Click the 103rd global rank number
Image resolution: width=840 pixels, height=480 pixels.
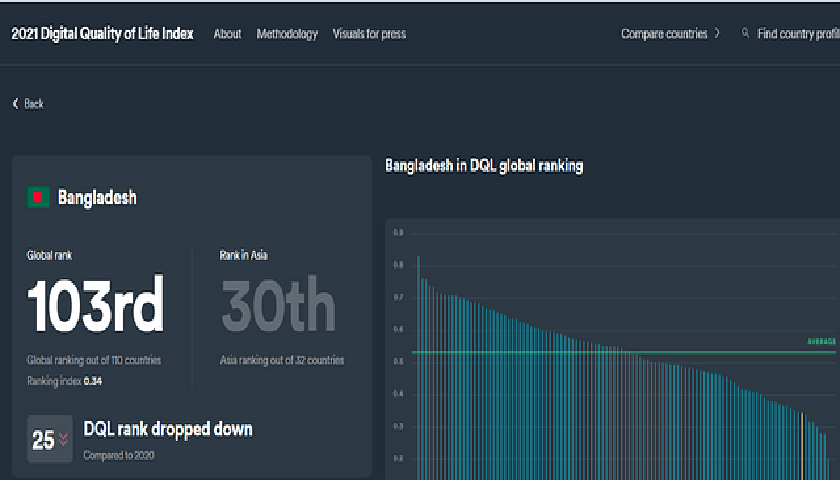[x=95, y=305]
